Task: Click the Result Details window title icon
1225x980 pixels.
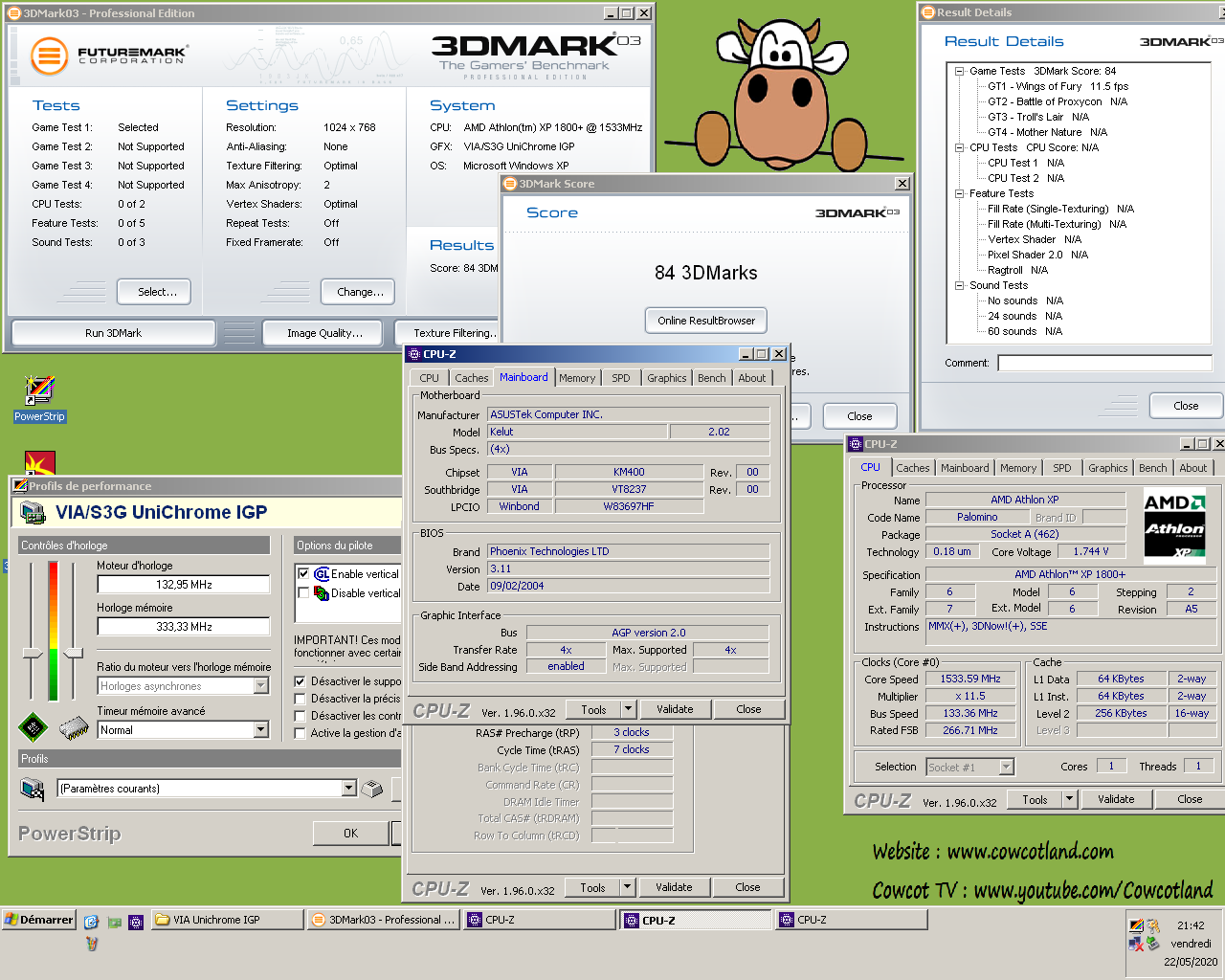Action: click(x=926, y=12)
